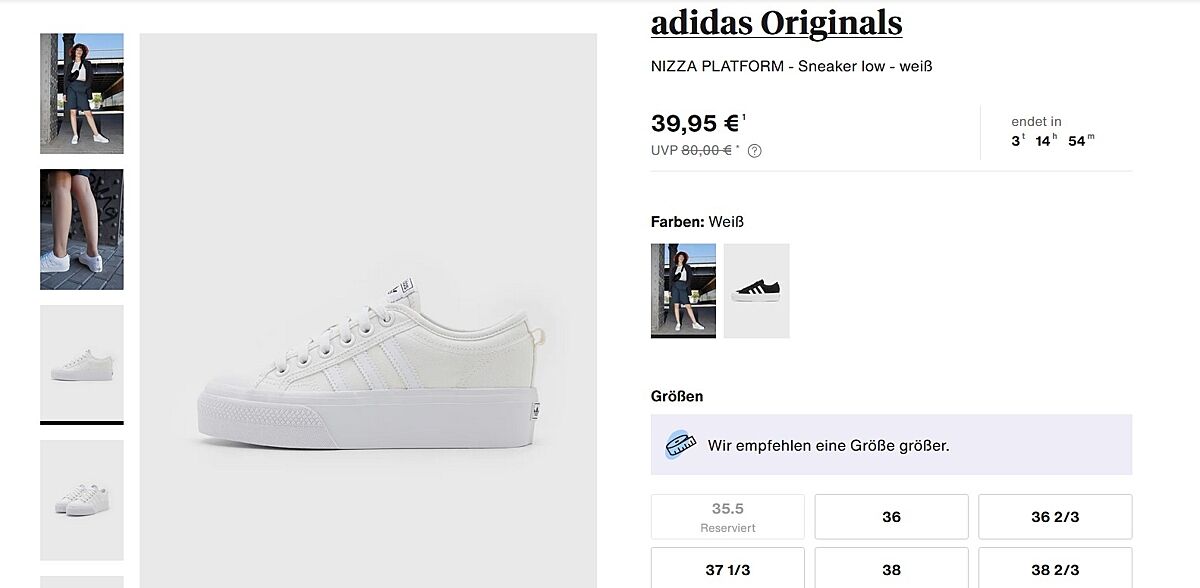1200x588 pixels.
Task: Open the adidas Originals brand link
Action: click(776, 22)
